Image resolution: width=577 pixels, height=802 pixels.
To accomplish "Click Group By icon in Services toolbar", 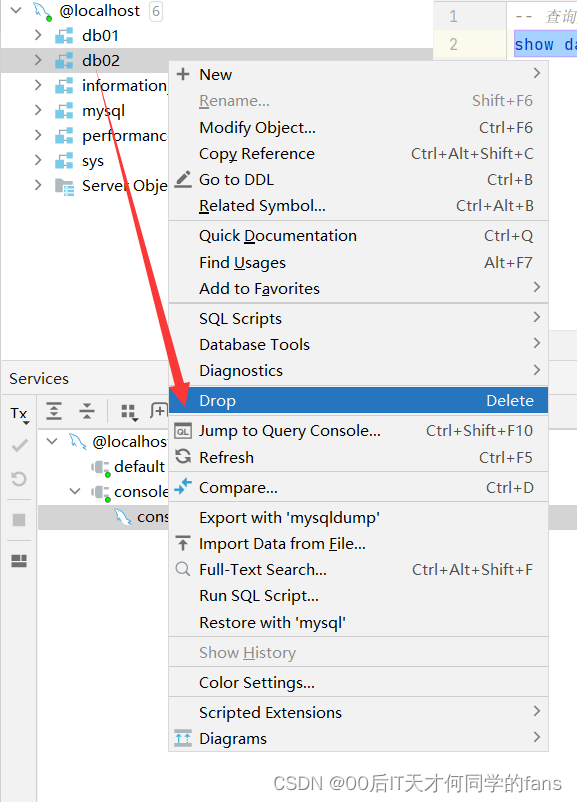I will point(129,412).
